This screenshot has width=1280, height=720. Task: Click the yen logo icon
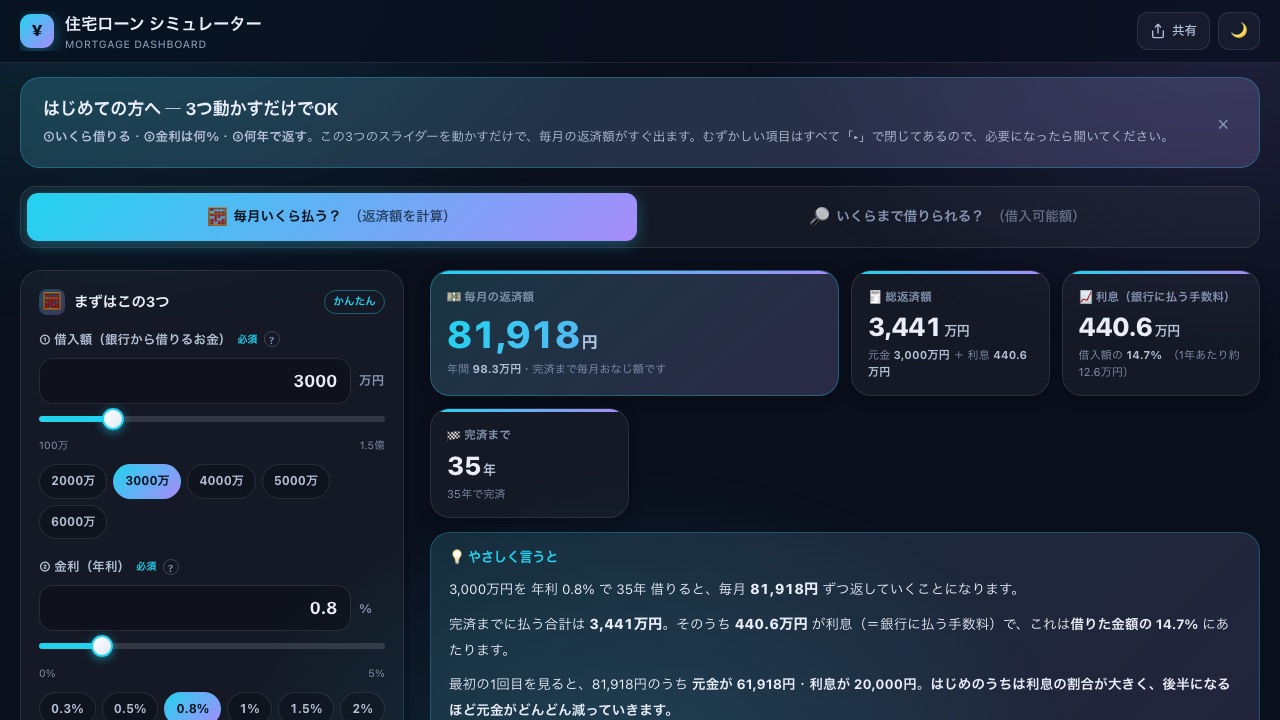[37, 31]
